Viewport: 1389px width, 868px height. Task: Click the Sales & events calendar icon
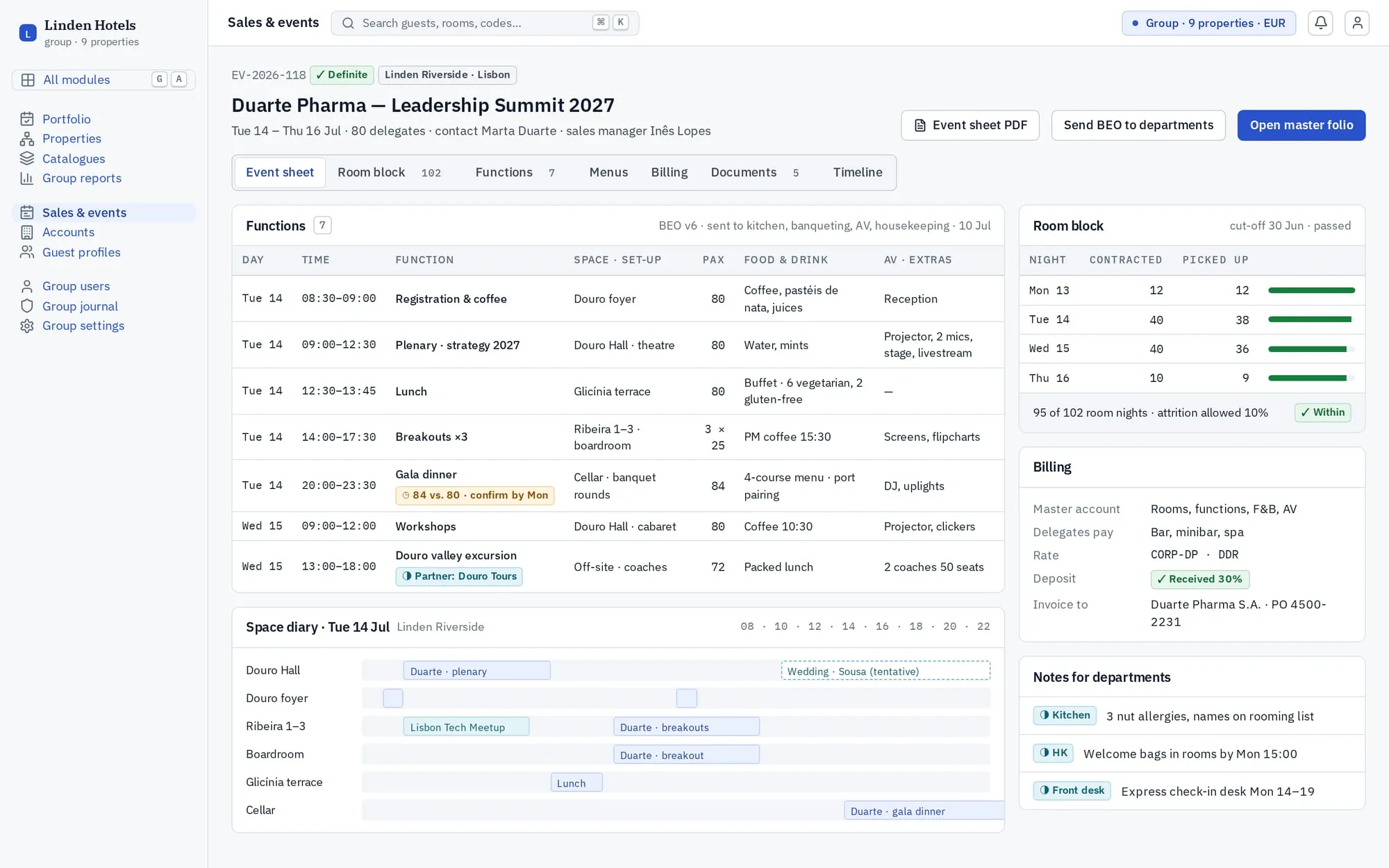(x=27, y=212)
